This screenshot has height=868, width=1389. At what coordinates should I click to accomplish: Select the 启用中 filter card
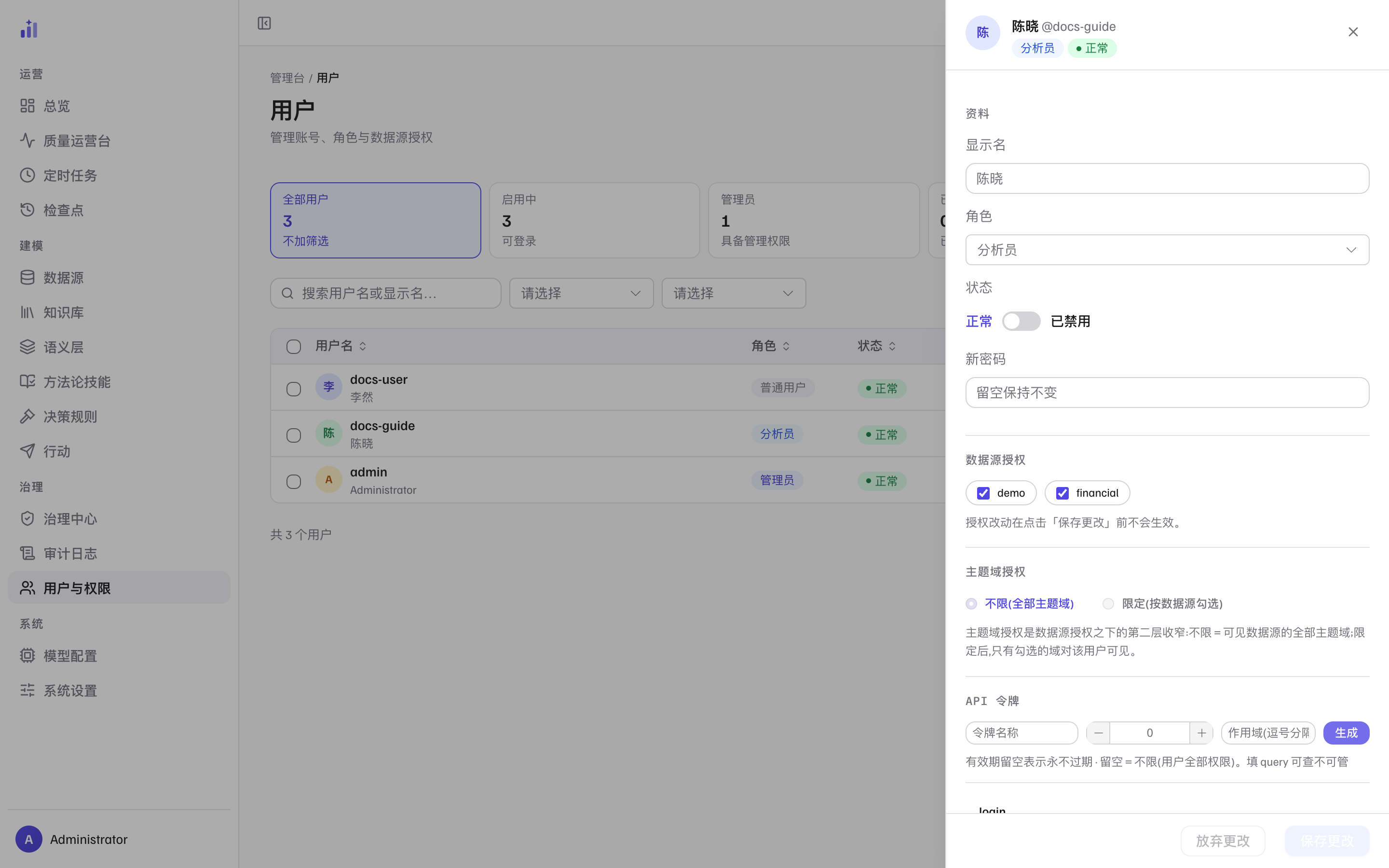594,220
